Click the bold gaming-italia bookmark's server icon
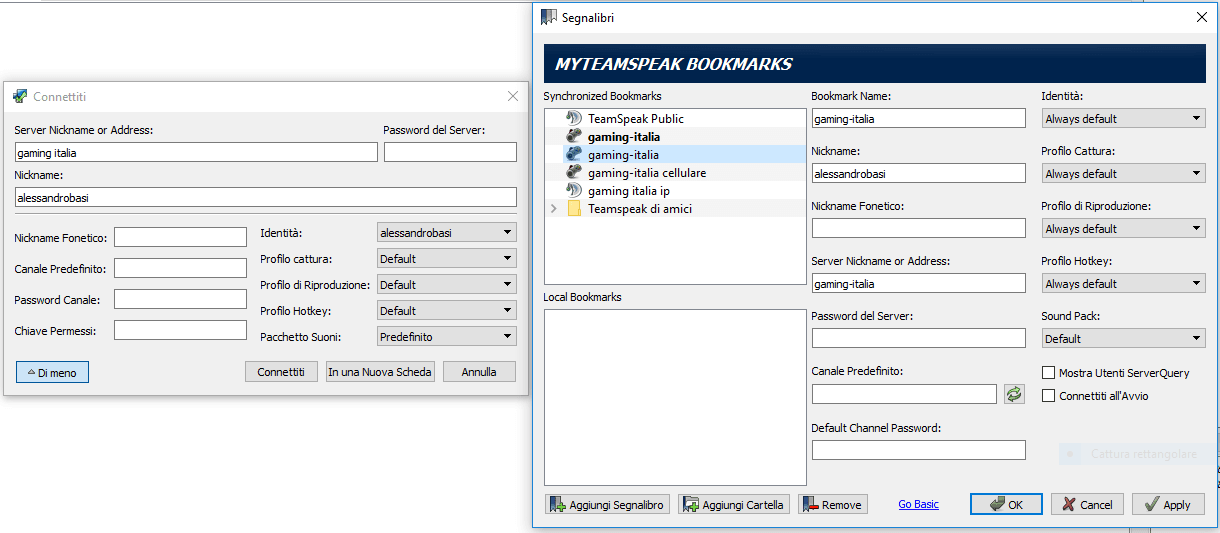Image resolution: width=1220 pixels, height=533 pixels. pyautogui.click(x=574, y=136)
